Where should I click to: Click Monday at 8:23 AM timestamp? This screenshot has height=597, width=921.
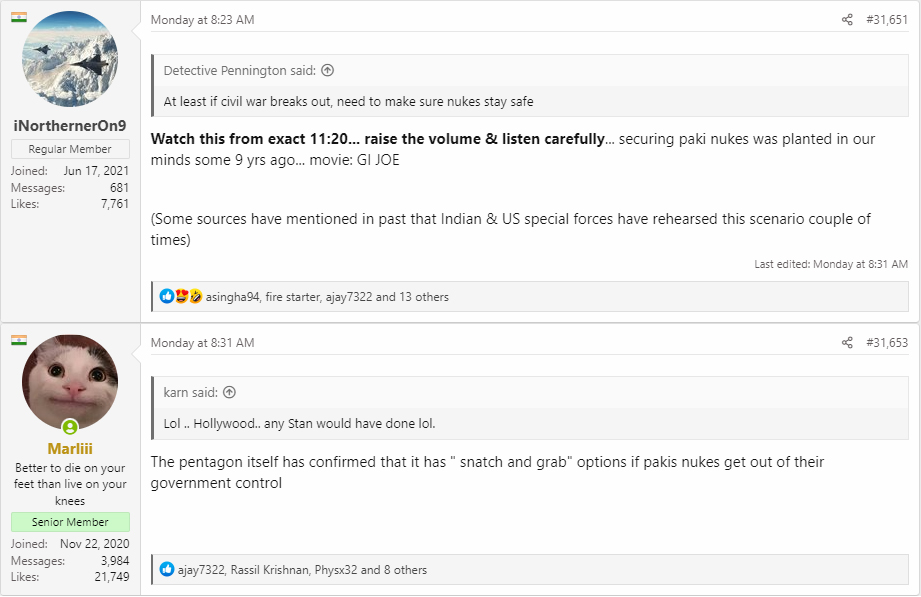(x=203, y=20)
